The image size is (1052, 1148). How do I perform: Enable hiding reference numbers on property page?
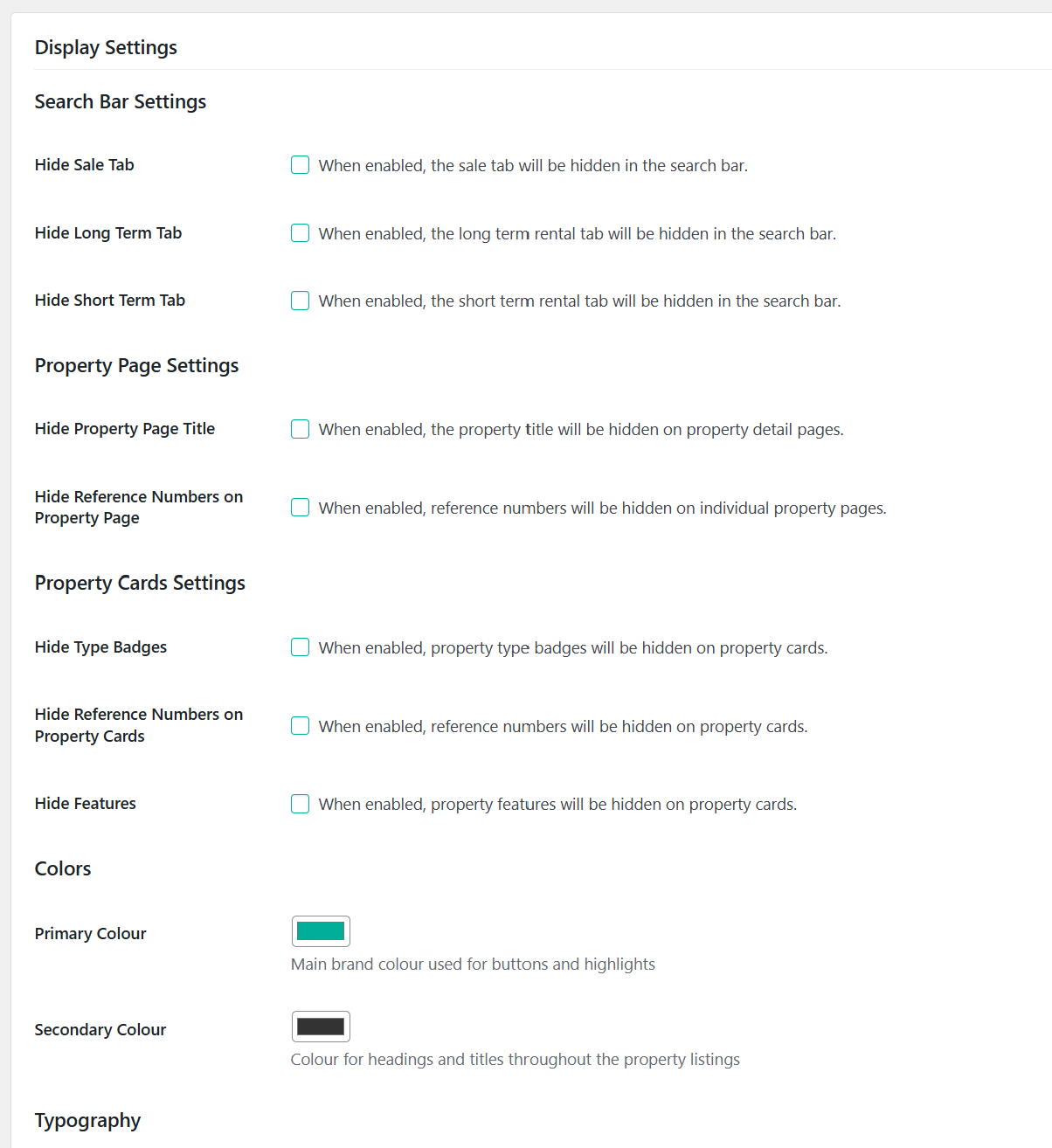[300, 507]
